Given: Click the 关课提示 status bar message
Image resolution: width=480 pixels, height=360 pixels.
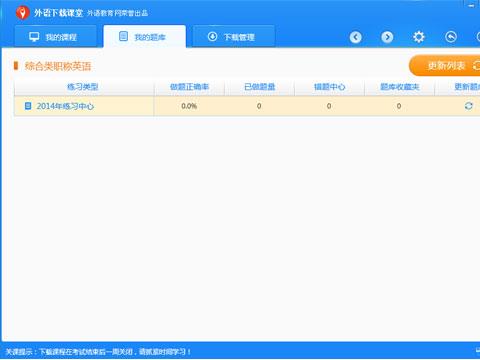Looking at the screenshot, I should (x=98, y=352).
